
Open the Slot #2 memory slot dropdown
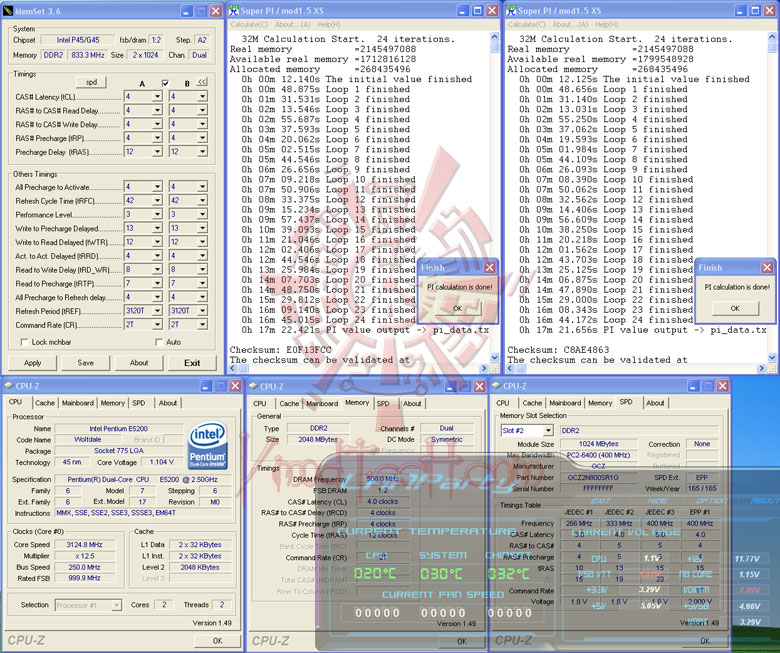[x=548, y=430]
